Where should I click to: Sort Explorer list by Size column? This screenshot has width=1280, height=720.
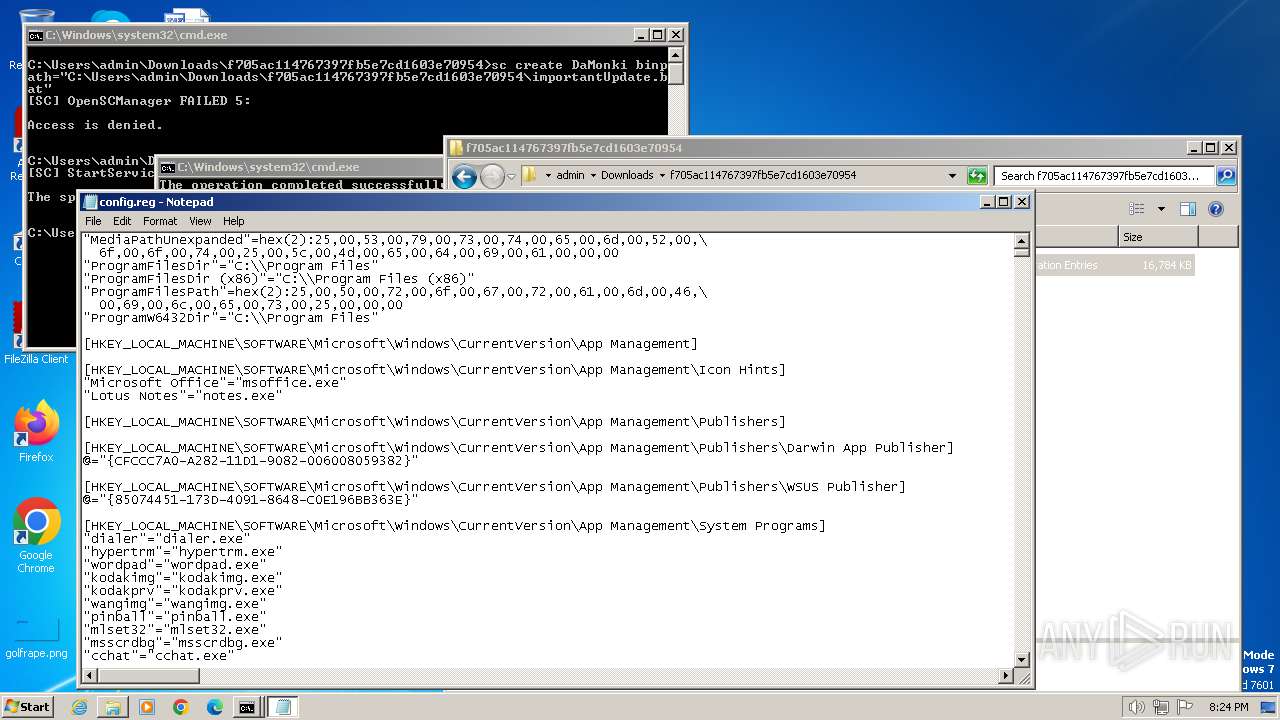tap(1157, 237)
